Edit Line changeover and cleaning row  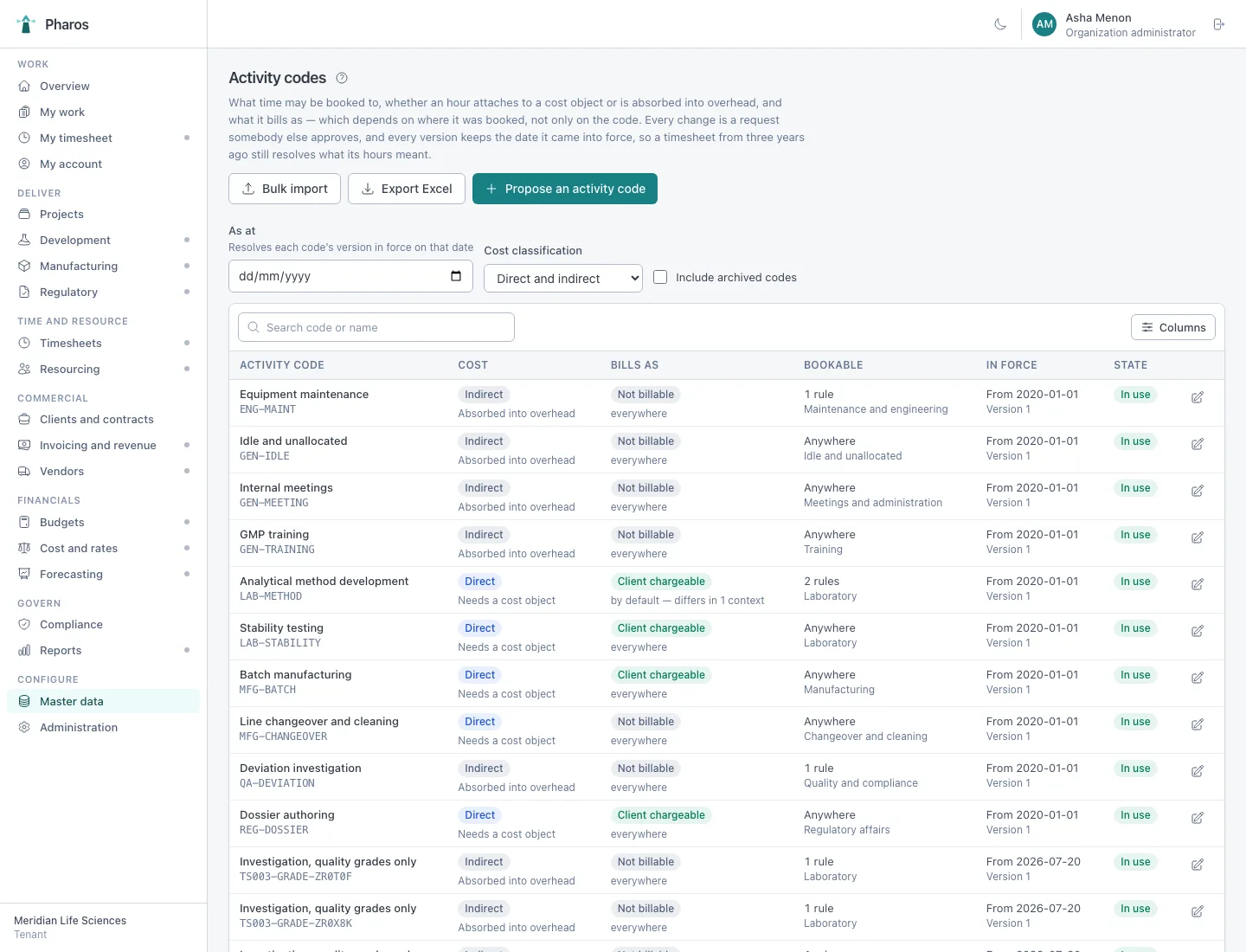[1198, 724]
